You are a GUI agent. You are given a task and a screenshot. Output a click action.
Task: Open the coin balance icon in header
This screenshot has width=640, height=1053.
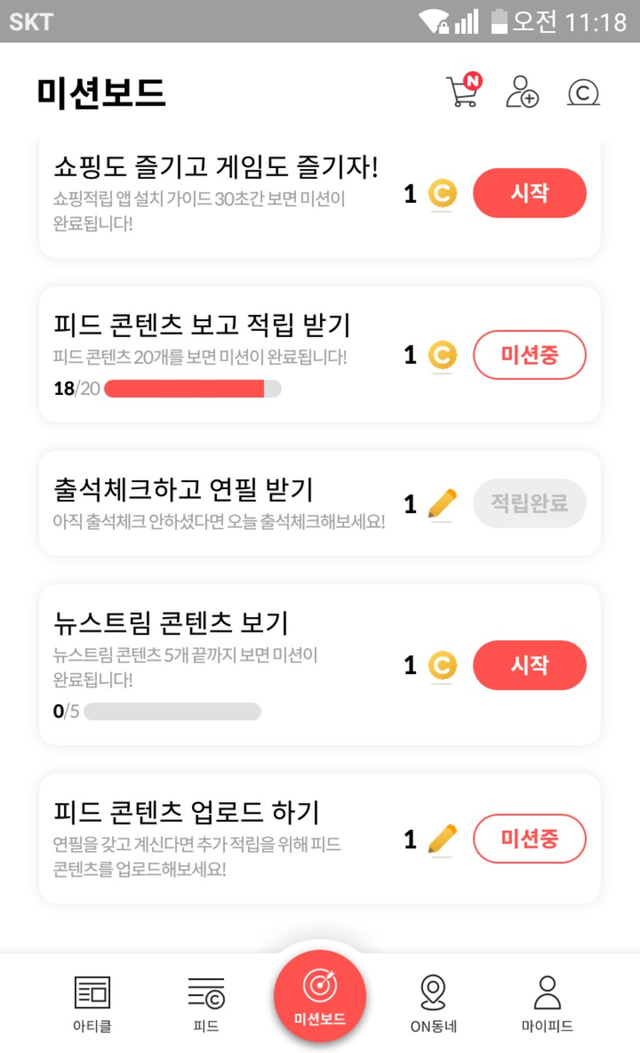(x=582, y=93)
